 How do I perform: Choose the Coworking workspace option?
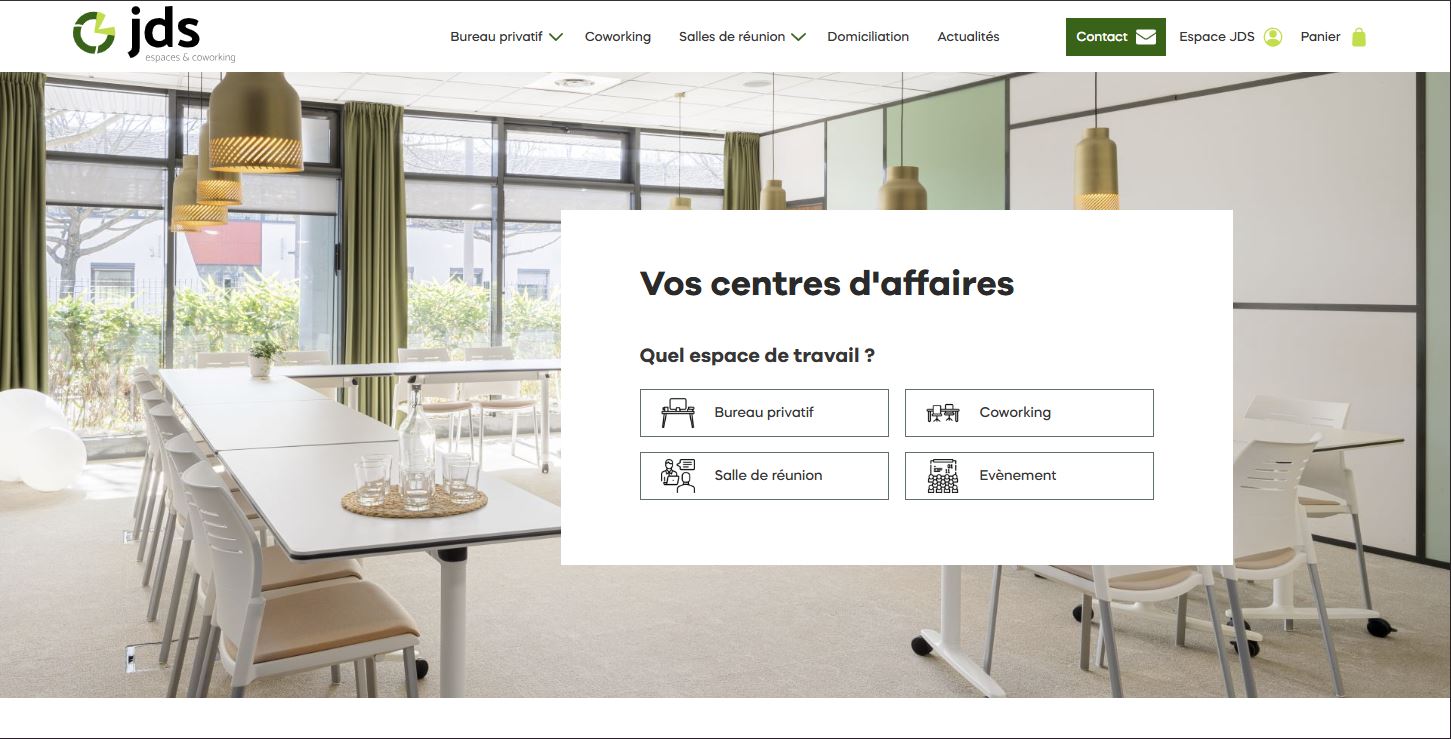point(1029,413)
